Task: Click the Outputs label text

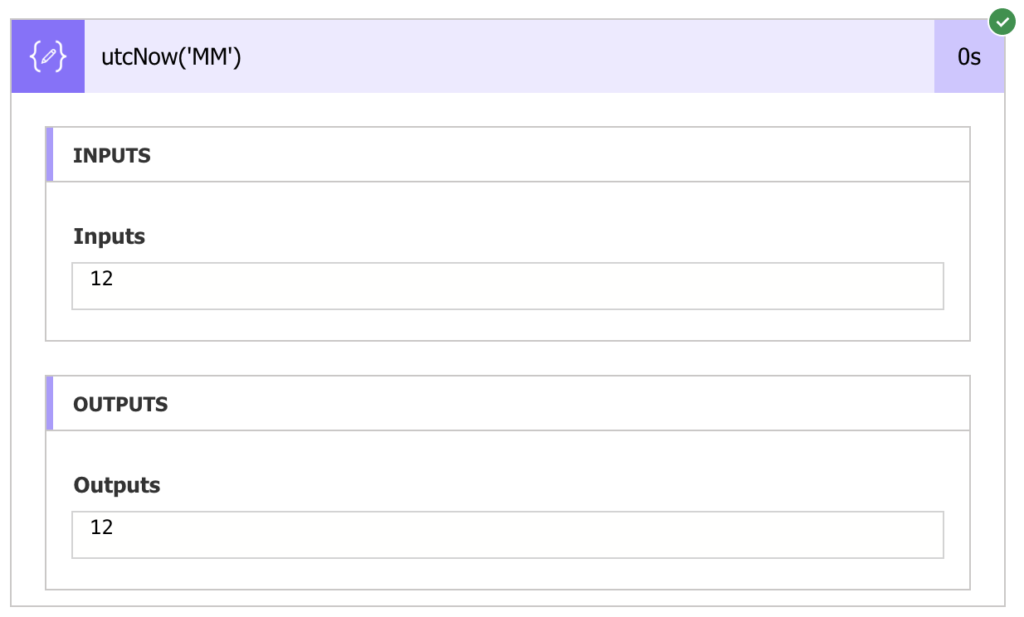Action: click(116, 486)
